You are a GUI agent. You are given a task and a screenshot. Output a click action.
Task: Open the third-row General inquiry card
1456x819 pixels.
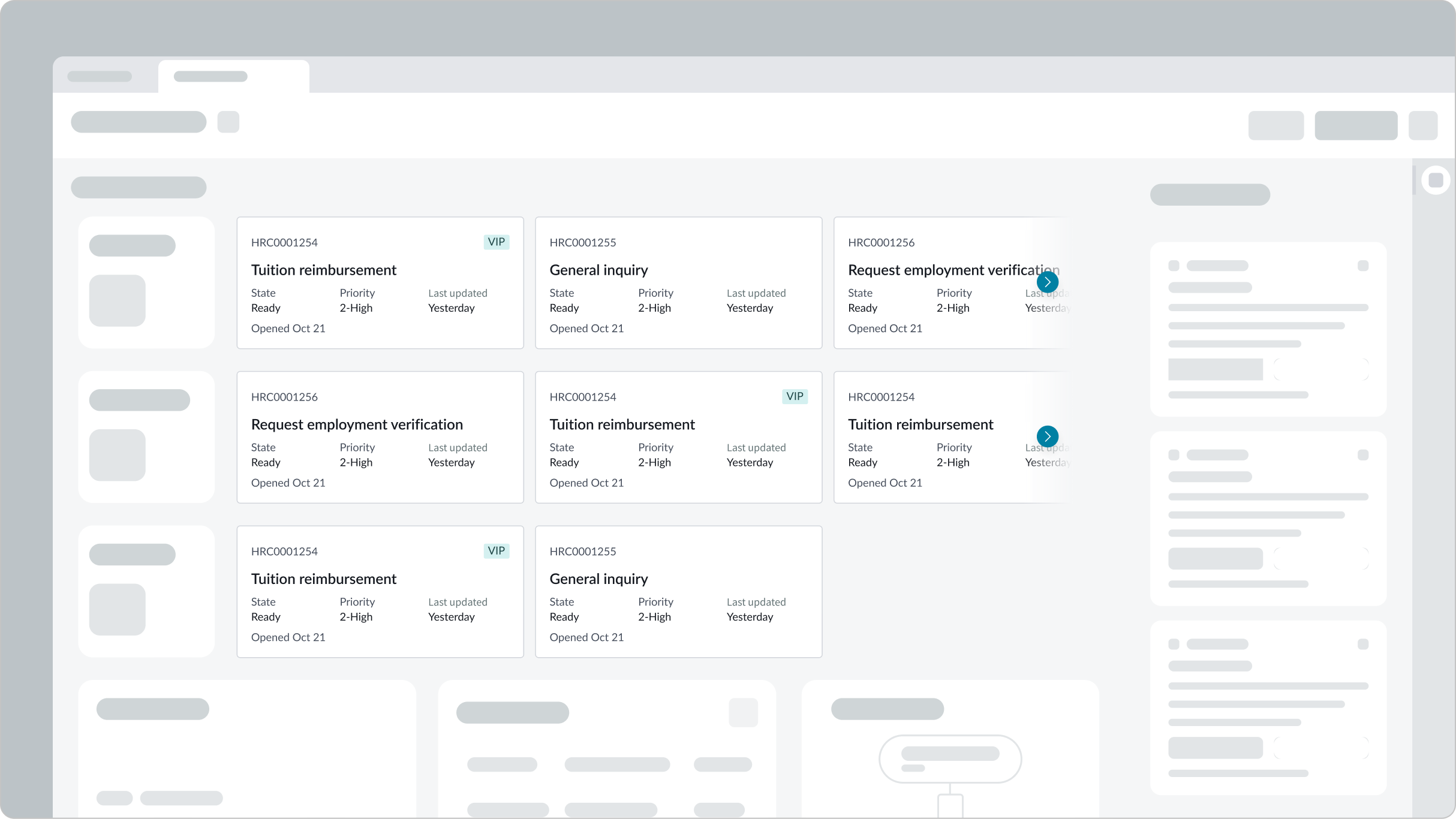[678, 591]
